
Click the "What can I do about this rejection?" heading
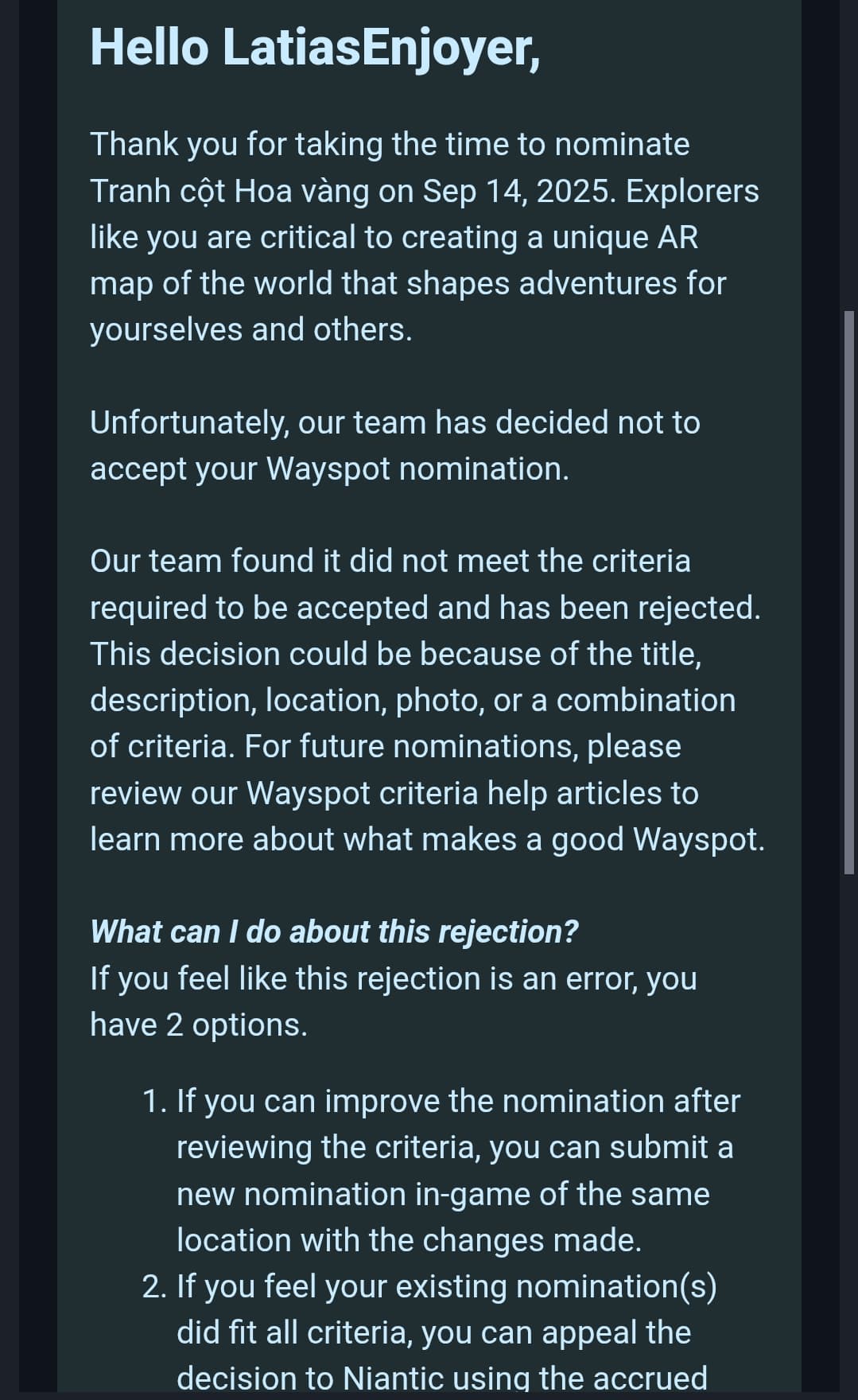[334, 931]
